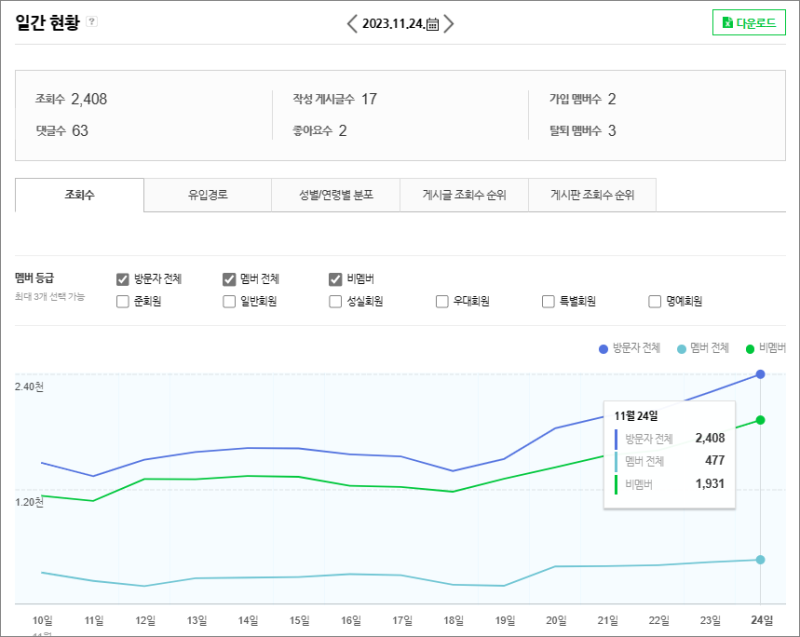
Task: Go to previous date with left chevron
Action: [352, 23]
